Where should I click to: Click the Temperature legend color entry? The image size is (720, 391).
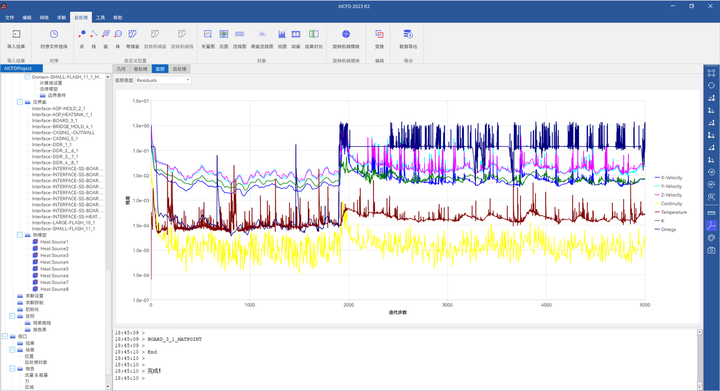[x=658, y=212]
